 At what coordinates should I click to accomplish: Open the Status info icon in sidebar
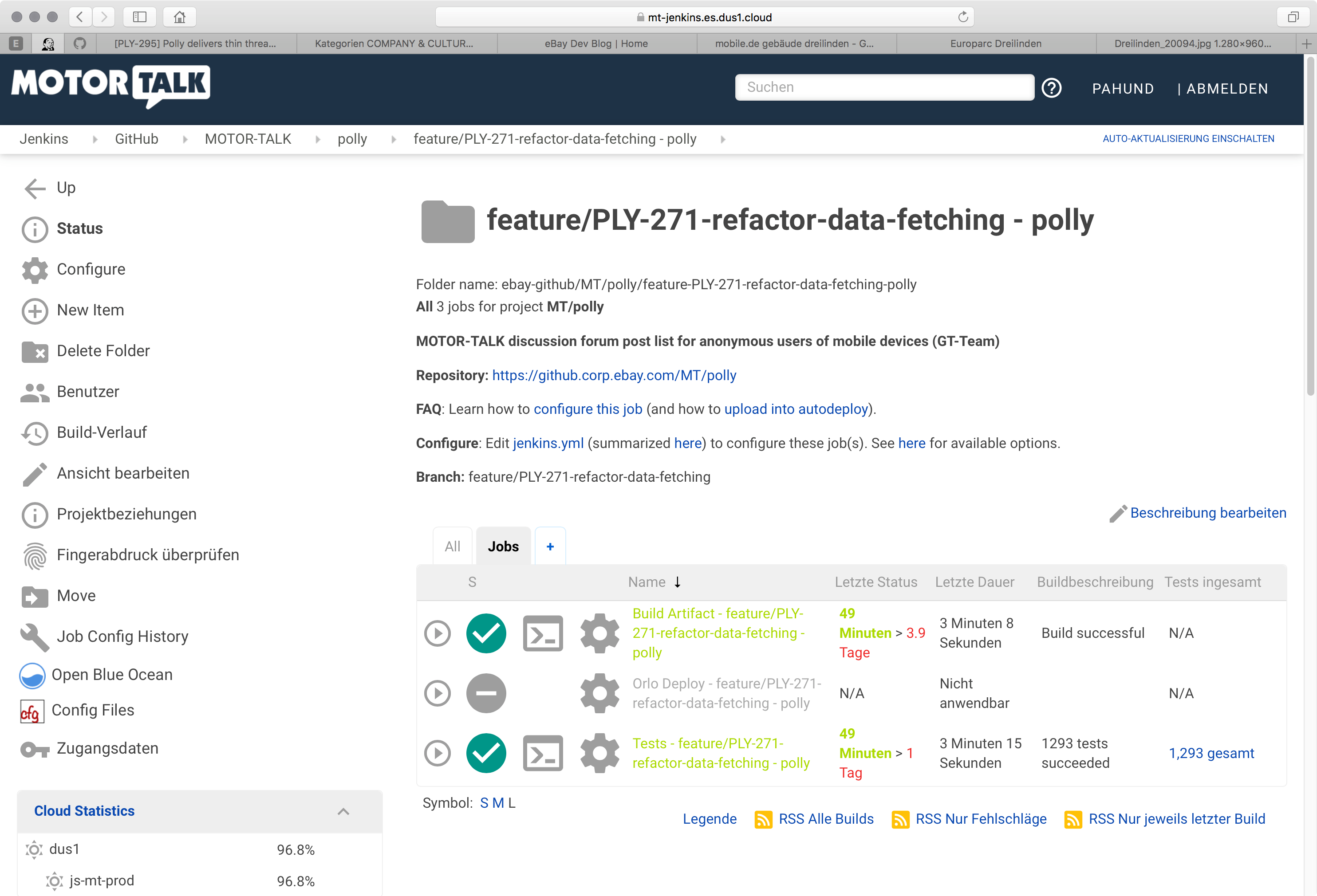tap(35, 229)
